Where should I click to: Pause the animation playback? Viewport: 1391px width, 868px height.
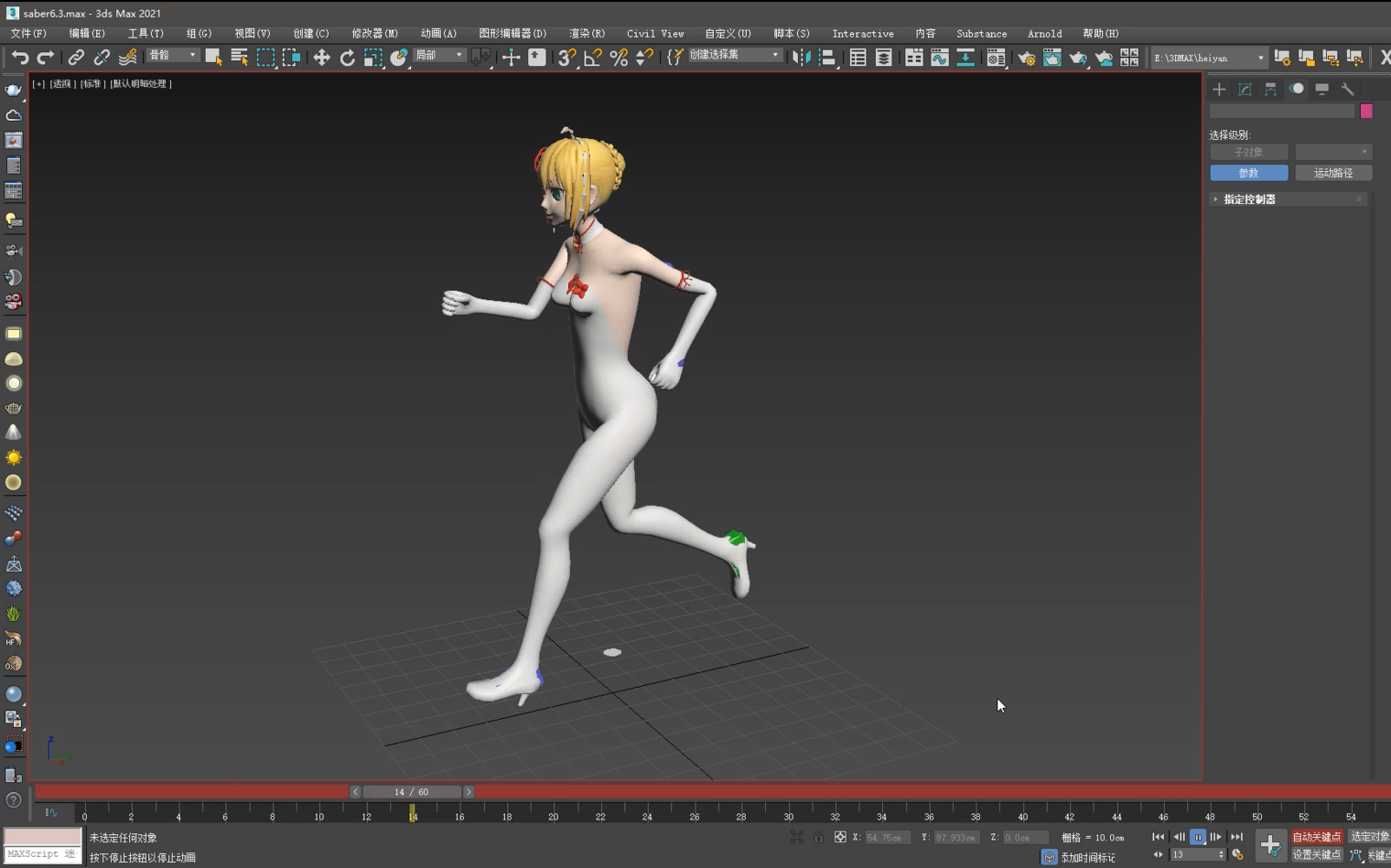(x=1197, y=837)
